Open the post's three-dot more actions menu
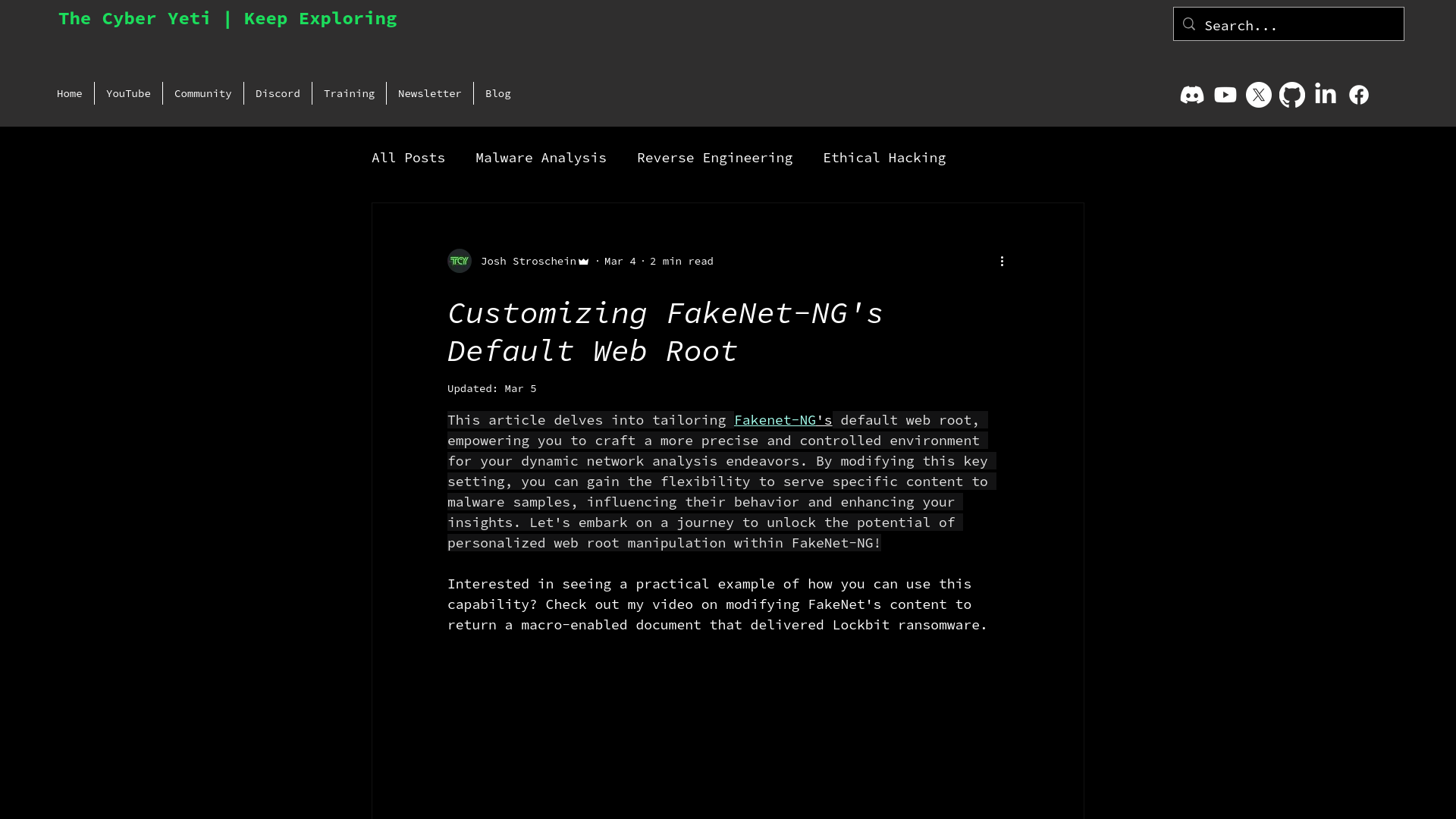The image size is (1456, 819). coord(1002,261)
